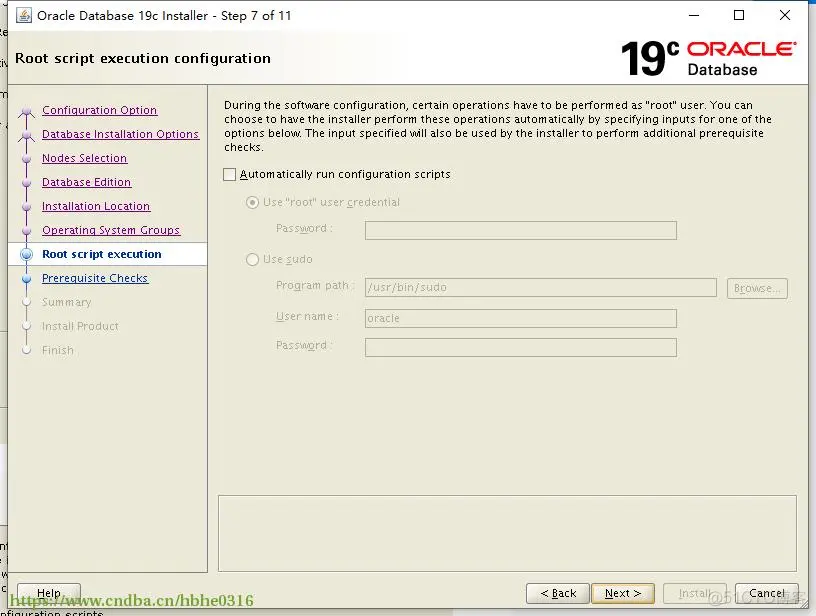Open the Nodes Selection step
The image size is (816, 616).
click(x=84, y=158)
